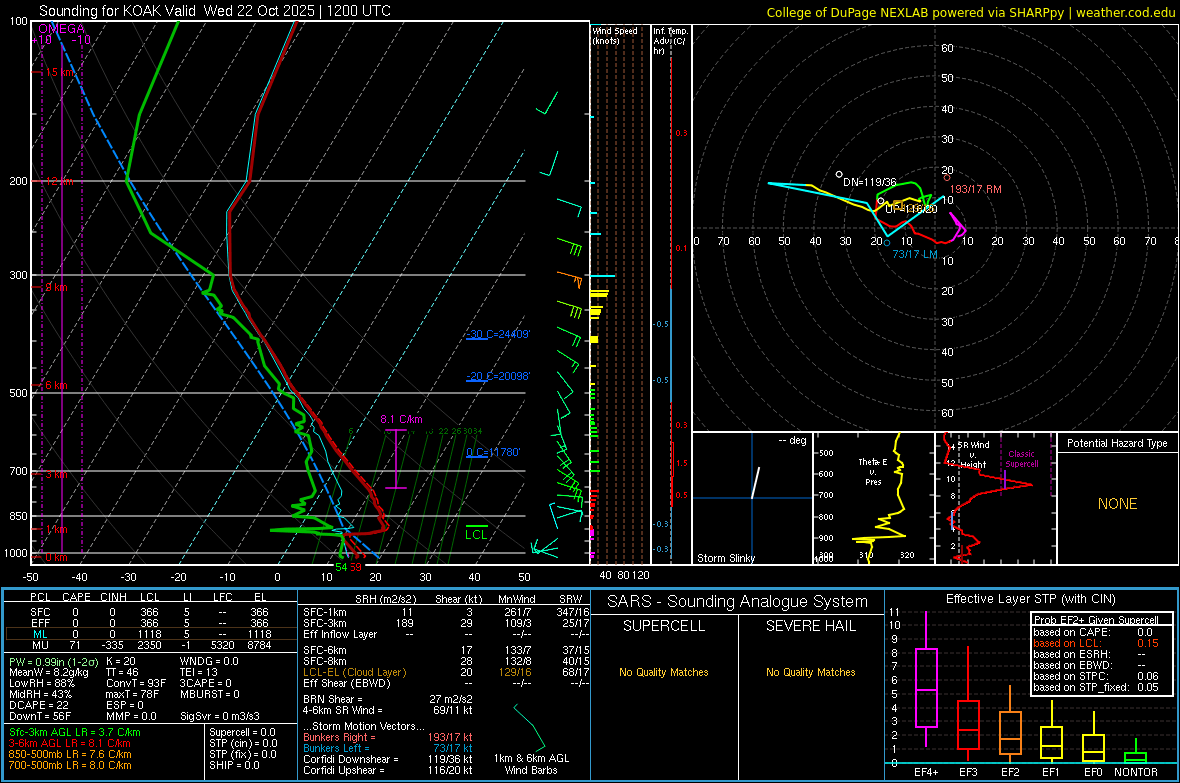Click the 'Storm Slinky' panel label
Image resolution: width=1180 pixels, height=783 pixels.
725,558
